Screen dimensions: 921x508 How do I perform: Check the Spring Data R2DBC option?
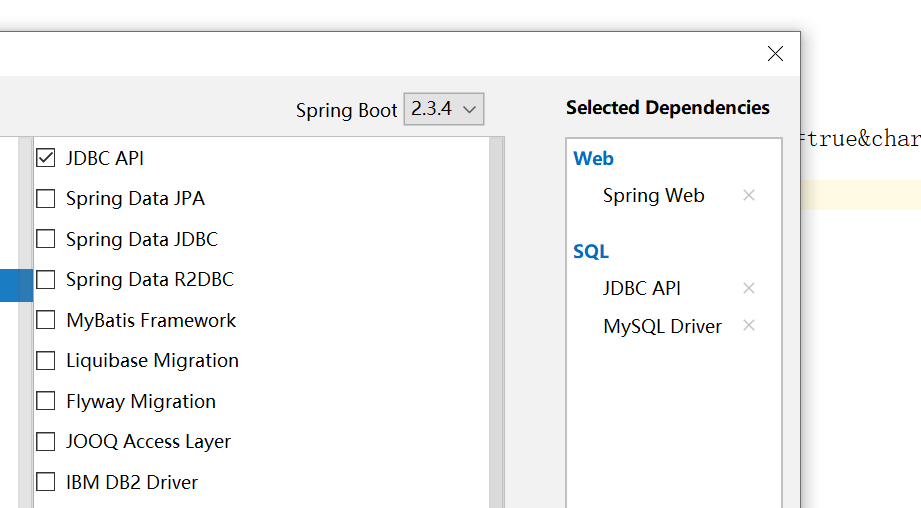[x=45, y=280]
